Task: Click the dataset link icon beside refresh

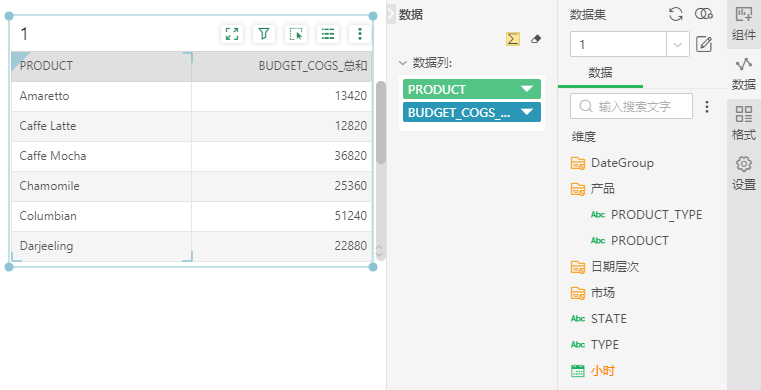Action: click(x=704, y=14)
